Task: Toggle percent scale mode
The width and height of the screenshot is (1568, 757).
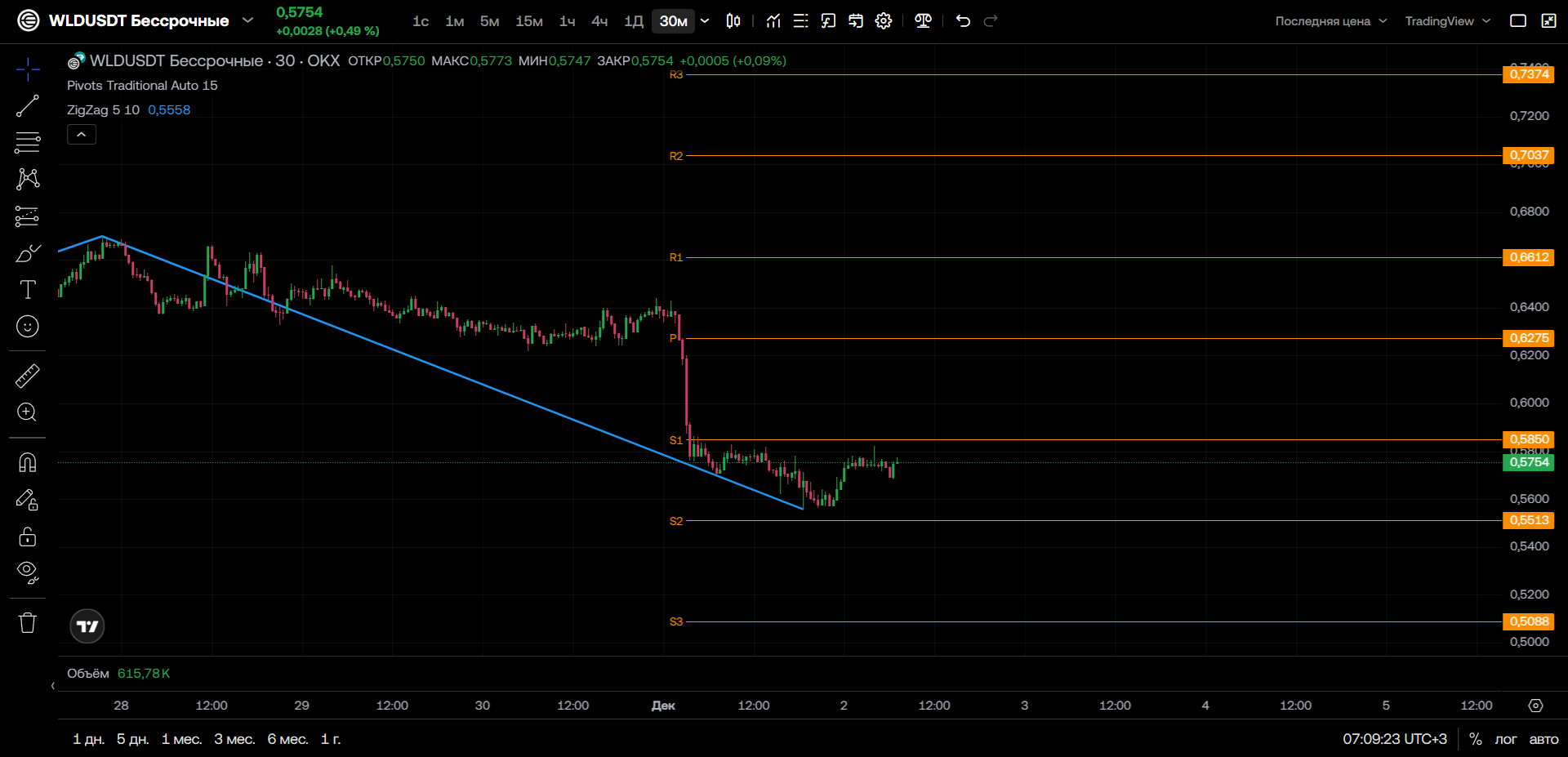Action: [1475, 739]
